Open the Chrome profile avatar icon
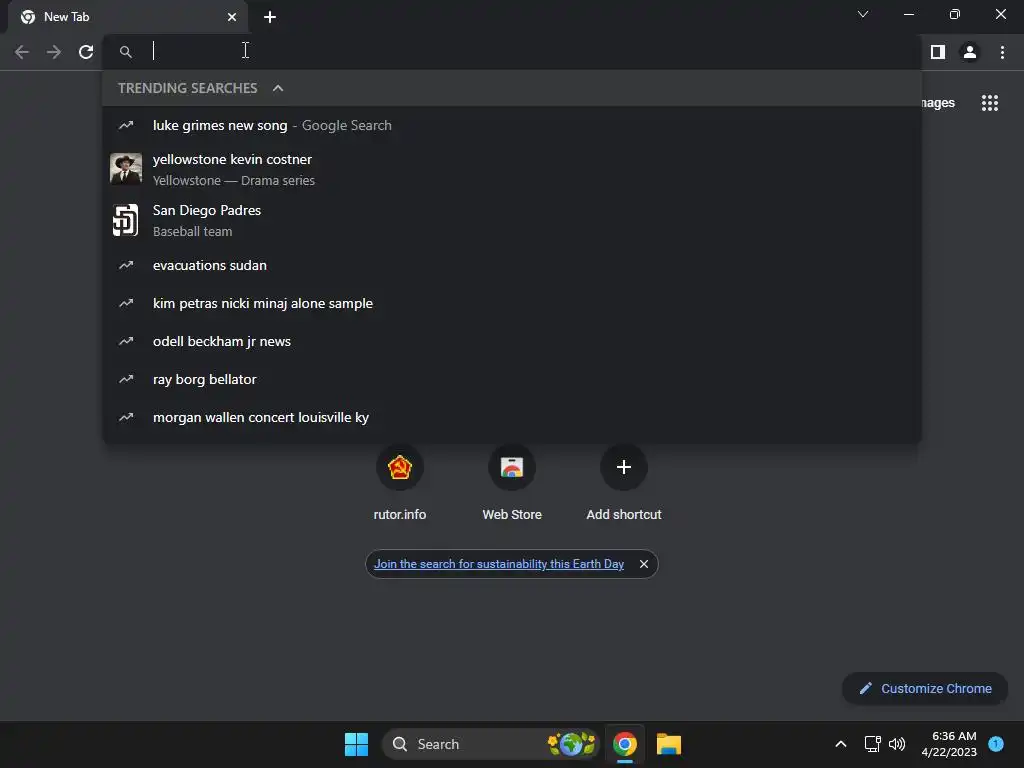 pyautogui.click(x=970, y=52)
